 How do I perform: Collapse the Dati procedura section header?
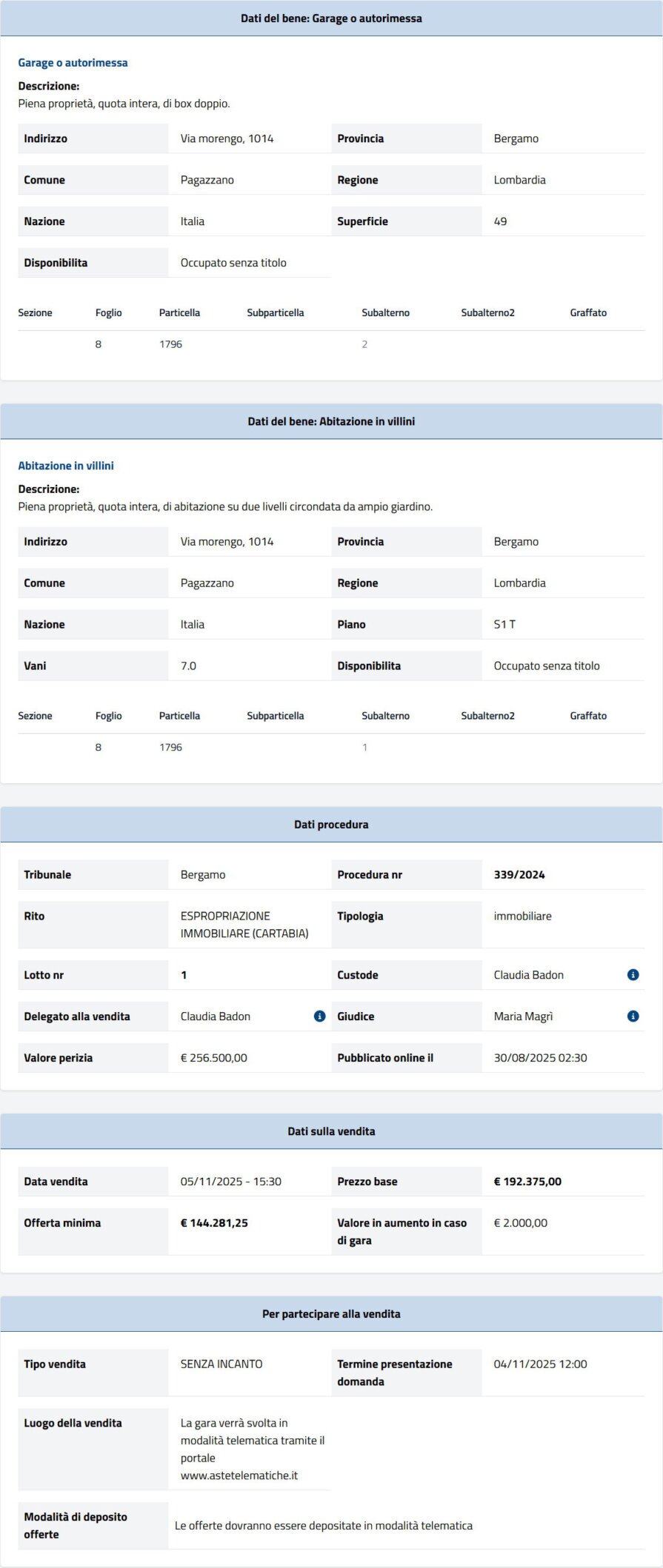[331, 823]
